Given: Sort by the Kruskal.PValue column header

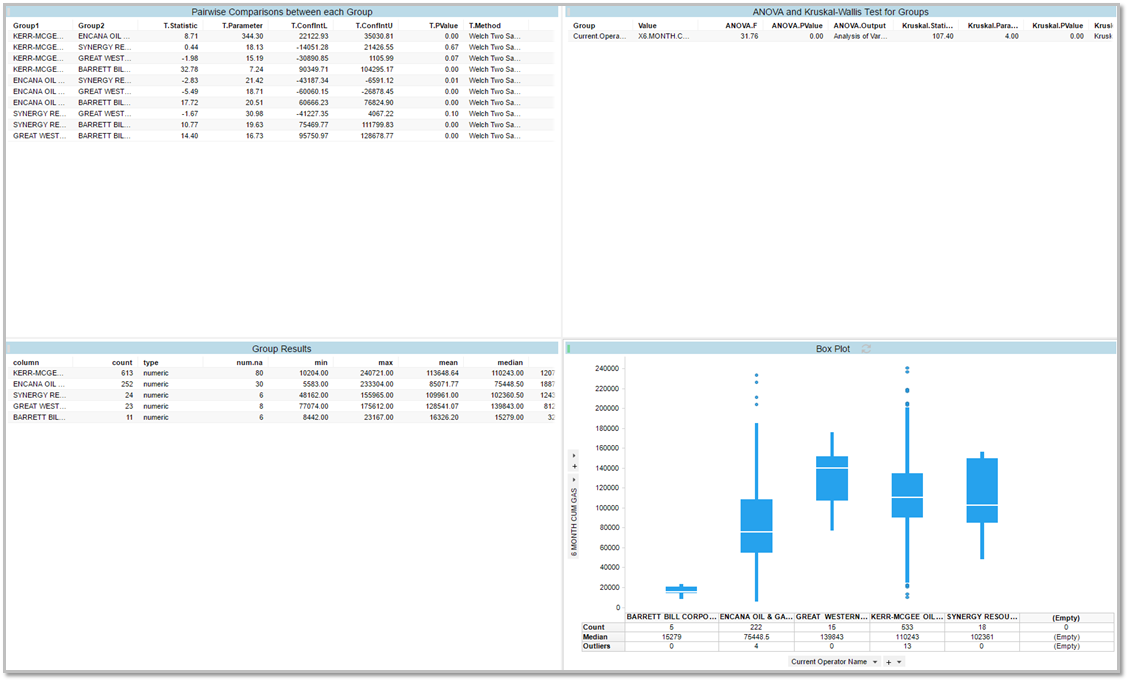Looking at the screenshot, I should pyautogui.click(x=1058, y=25).
